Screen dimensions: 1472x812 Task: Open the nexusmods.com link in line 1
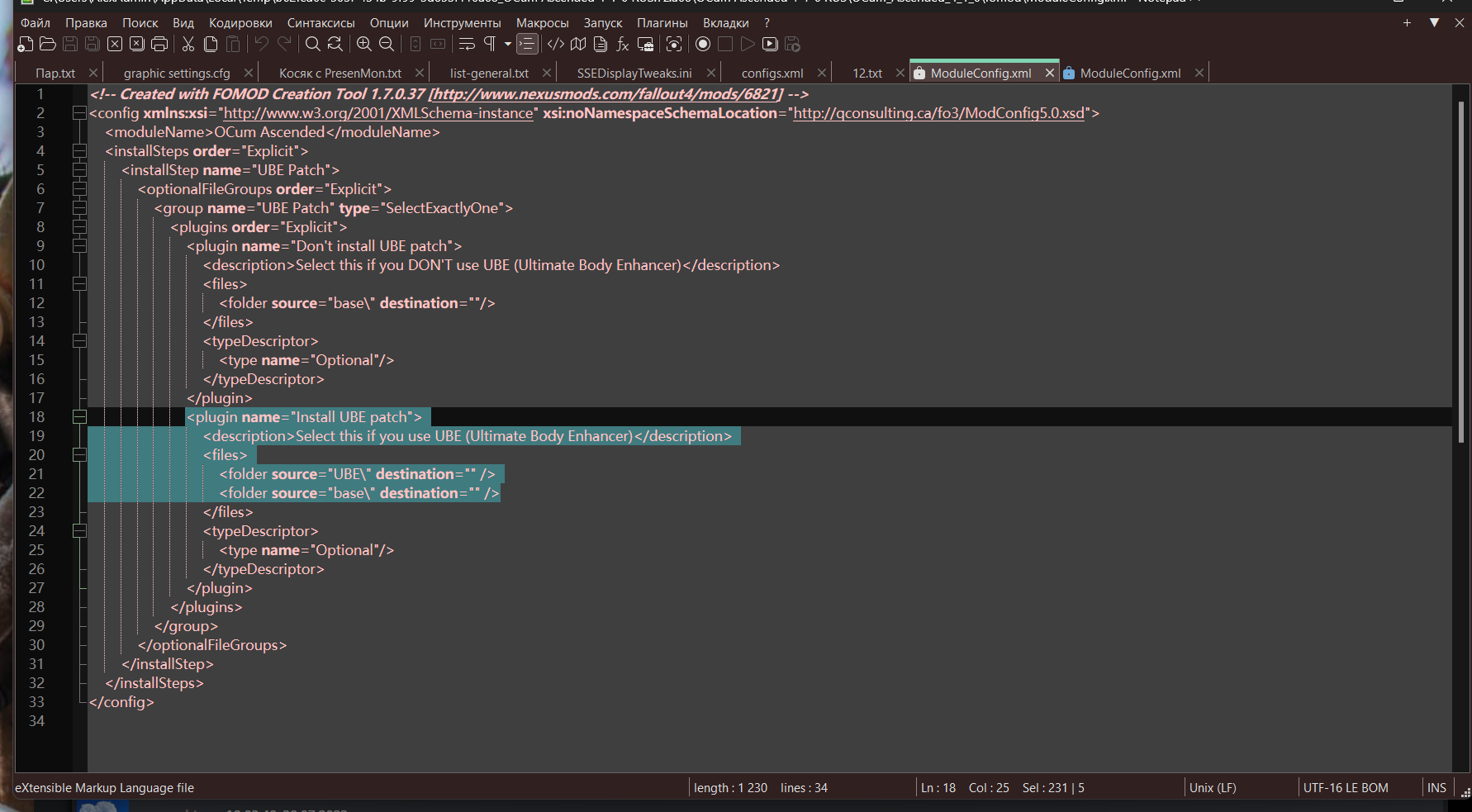click(605, 94)
